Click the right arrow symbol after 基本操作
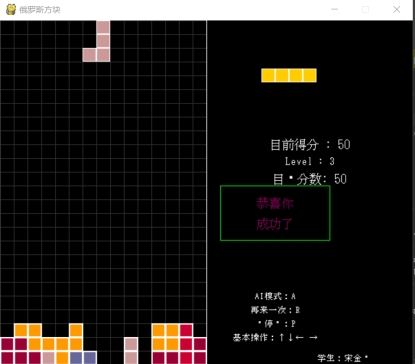The width and height of the screenshot is (415, 364). click(313, 338)
